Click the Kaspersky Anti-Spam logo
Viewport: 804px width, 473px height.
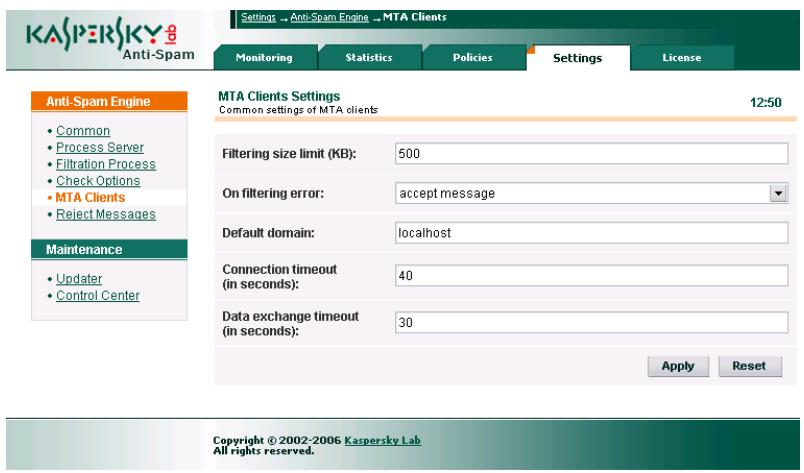110,40
